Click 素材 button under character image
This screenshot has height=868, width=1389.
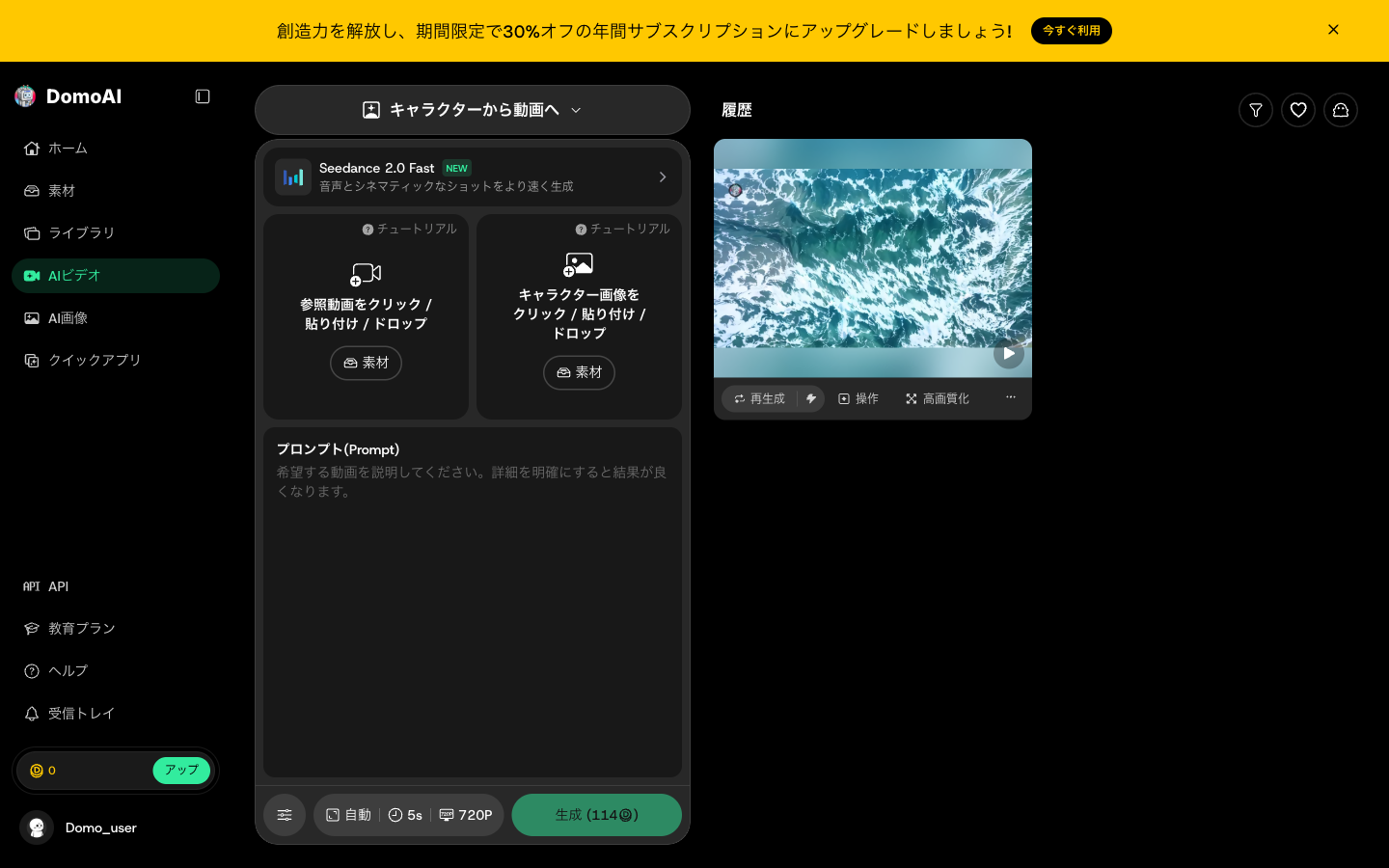[579, 372]
